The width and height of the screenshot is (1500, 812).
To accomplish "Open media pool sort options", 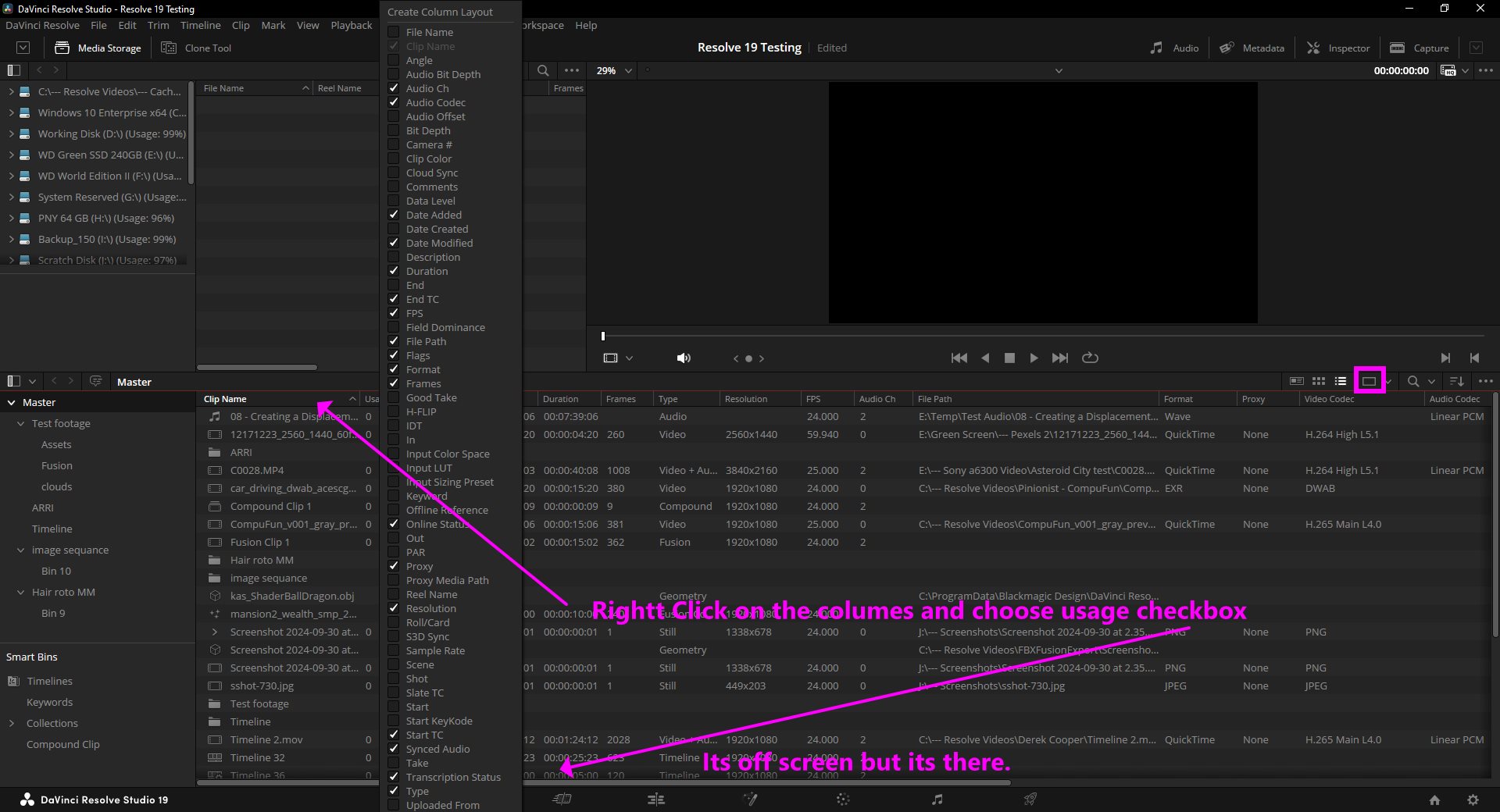I will tap(1457, 381).
